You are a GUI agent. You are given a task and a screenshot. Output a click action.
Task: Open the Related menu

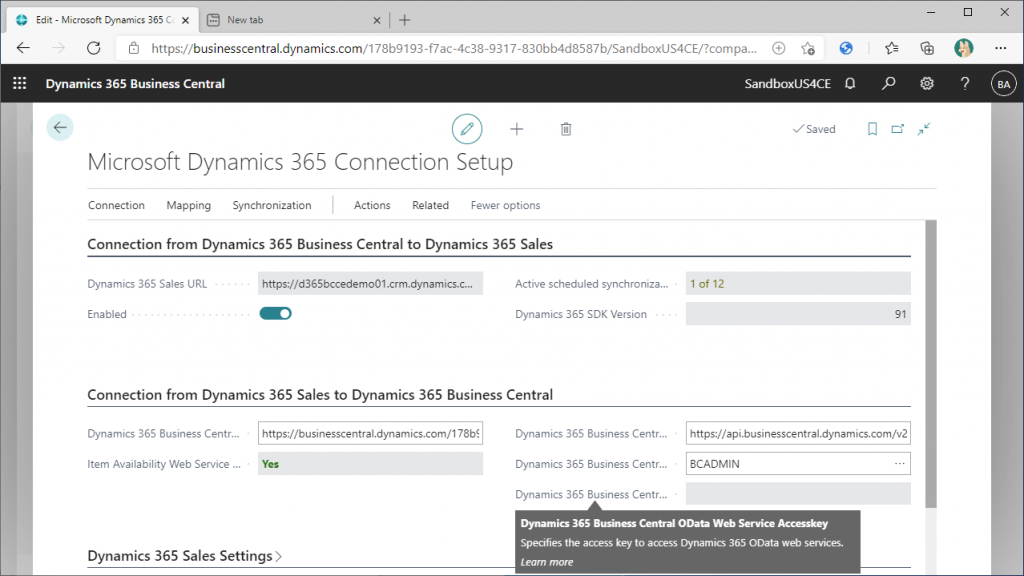[430, 205]
